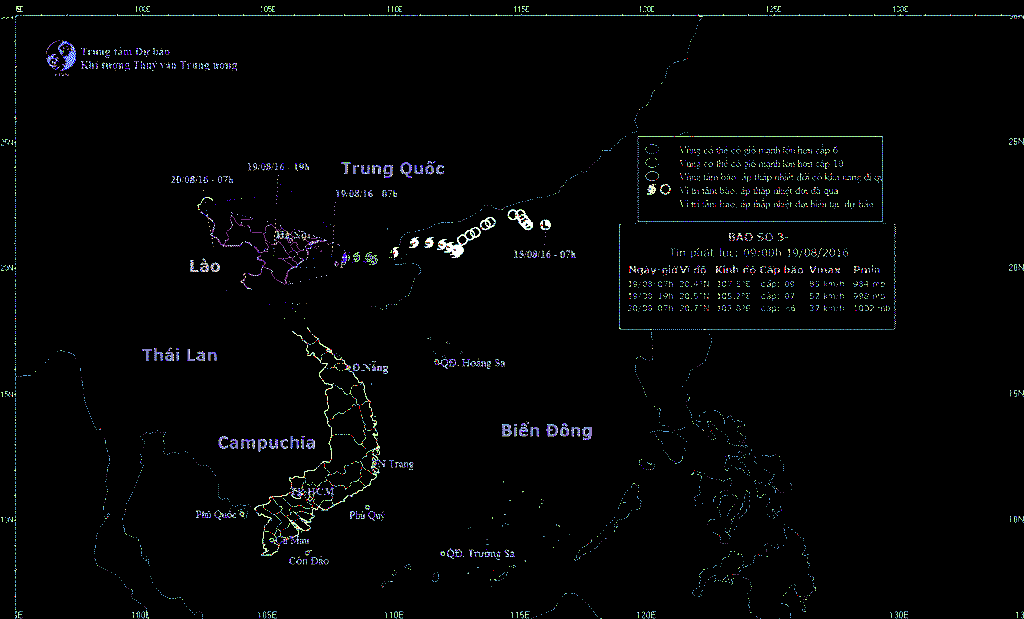Click the 18/08/16 - 07h track time label
Viewport: 1024px width, 619px height.
point(544,255)
